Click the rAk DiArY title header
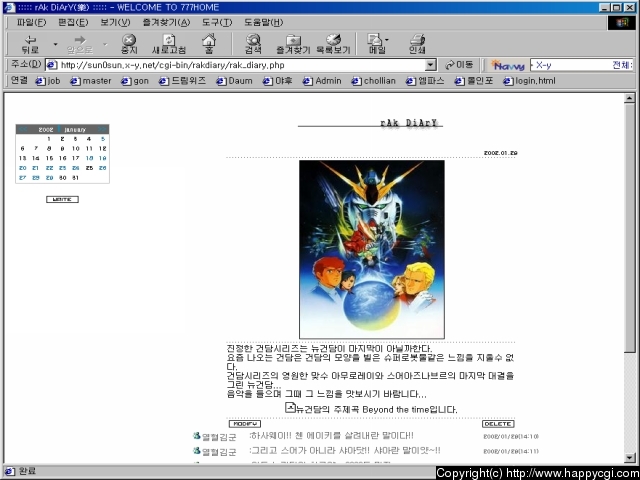 [411, 123]
